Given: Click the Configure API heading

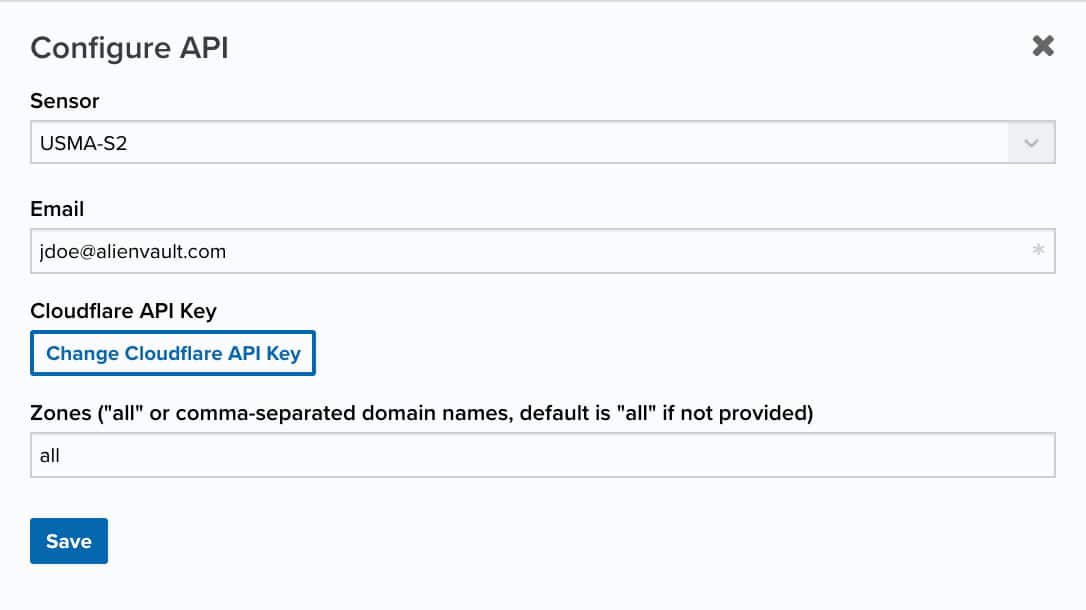Looking at the screenshot, I should tap(130, 48).
